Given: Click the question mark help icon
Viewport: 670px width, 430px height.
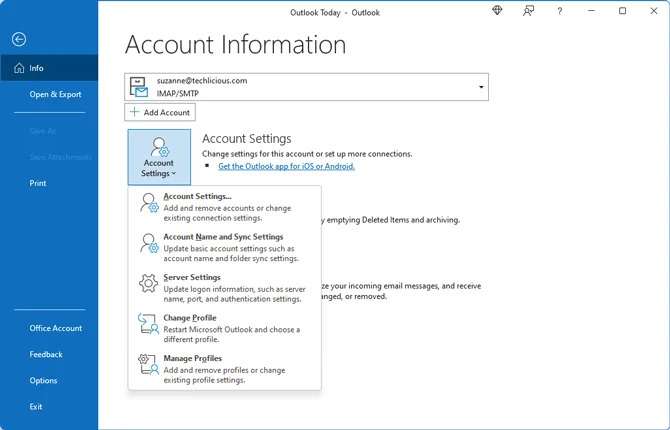Looking at the screenshot, I should point(560,11).
